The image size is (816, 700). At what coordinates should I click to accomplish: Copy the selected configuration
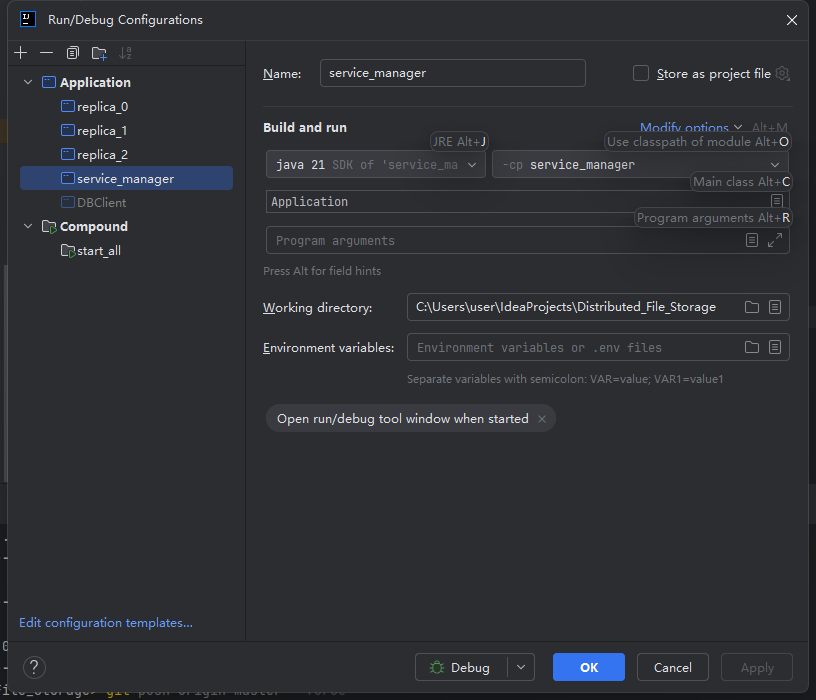tap(73, 53)
